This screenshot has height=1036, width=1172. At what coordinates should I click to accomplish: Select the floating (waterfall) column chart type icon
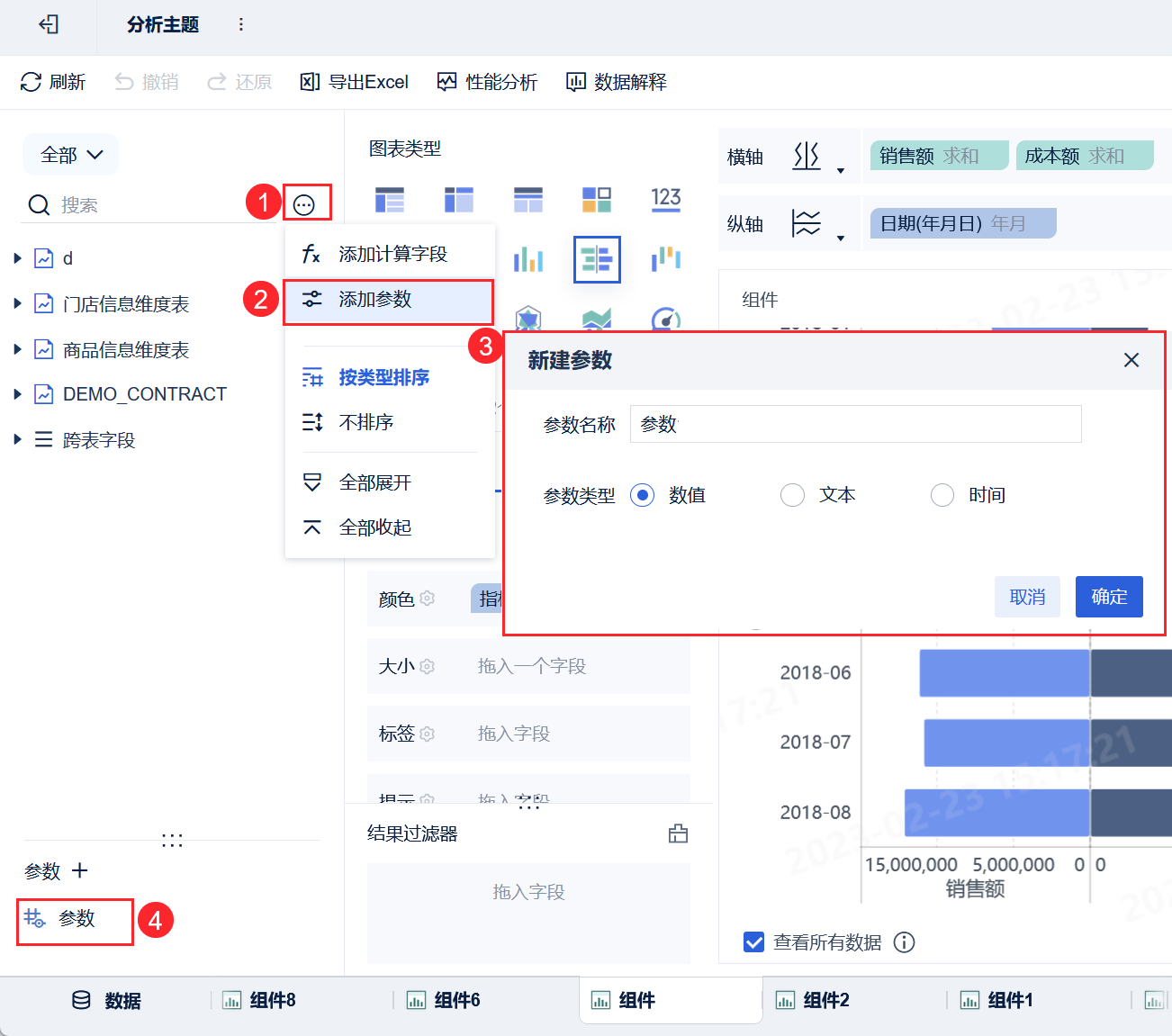point(666,259)
